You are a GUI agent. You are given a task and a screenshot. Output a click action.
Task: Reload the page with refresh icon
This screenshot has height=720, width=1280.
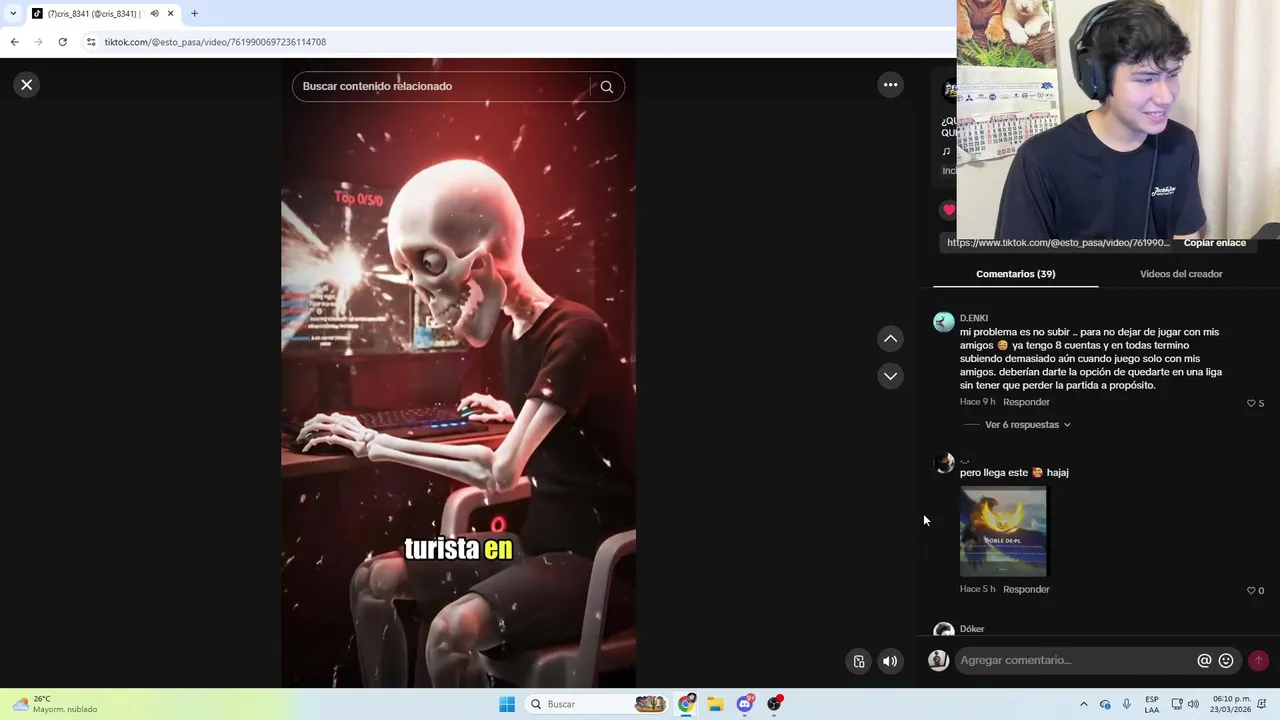click(x=62, y=42)
